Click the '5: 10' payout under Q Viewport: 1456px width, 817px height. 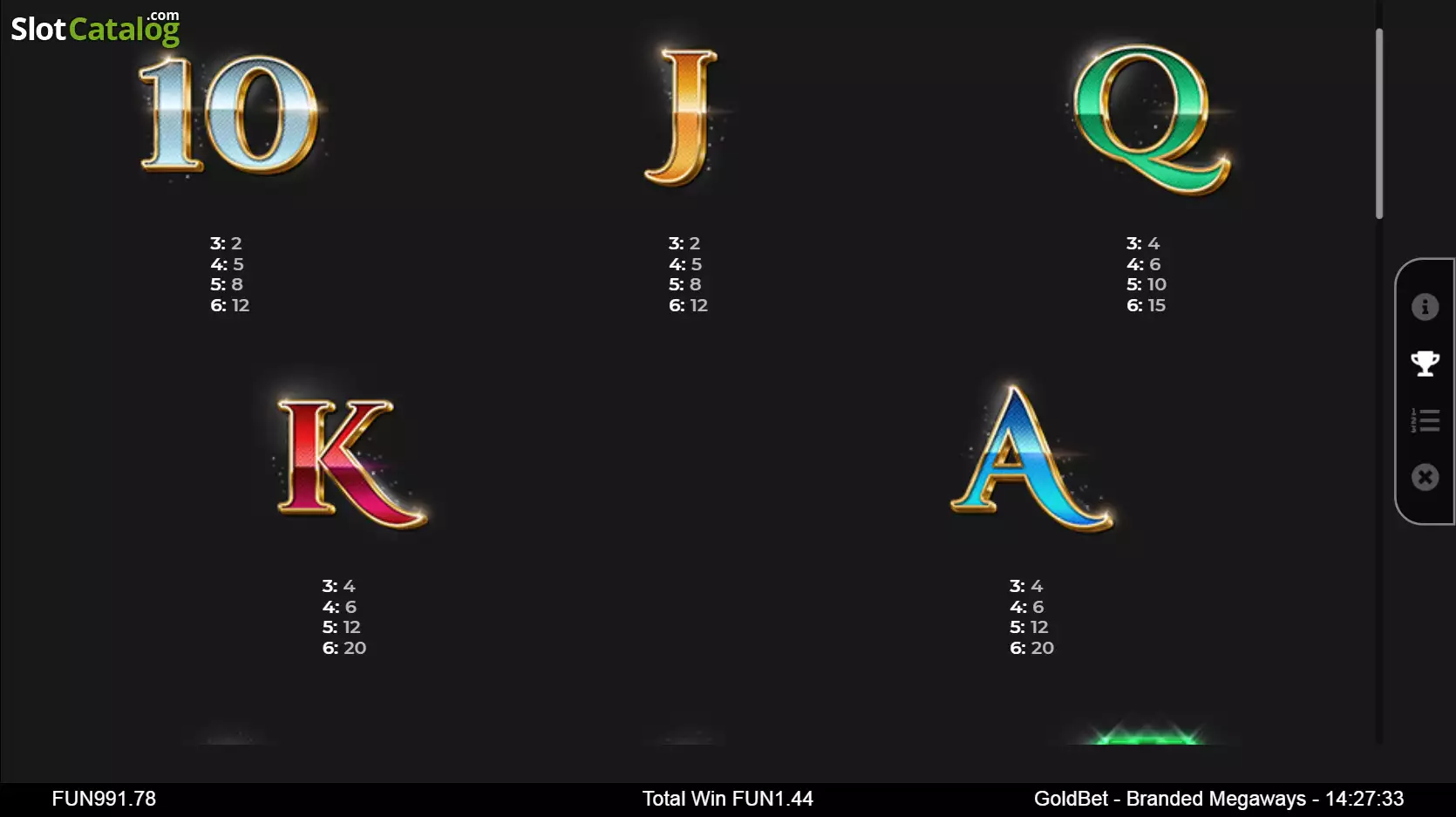click(1146, 284)
